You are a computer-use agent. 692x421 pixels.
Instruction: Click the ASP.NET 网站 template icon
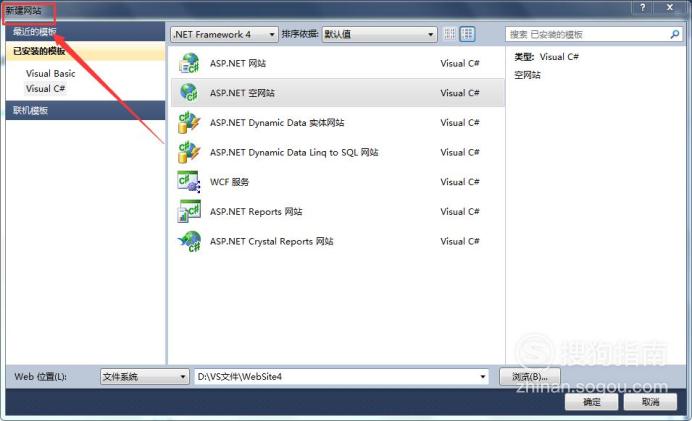[x=189, y=63]
